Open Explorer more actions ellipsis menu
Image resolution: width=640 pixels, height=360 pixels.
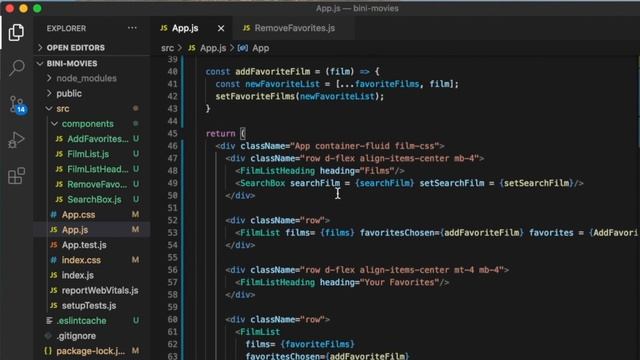tap(132, 28)
